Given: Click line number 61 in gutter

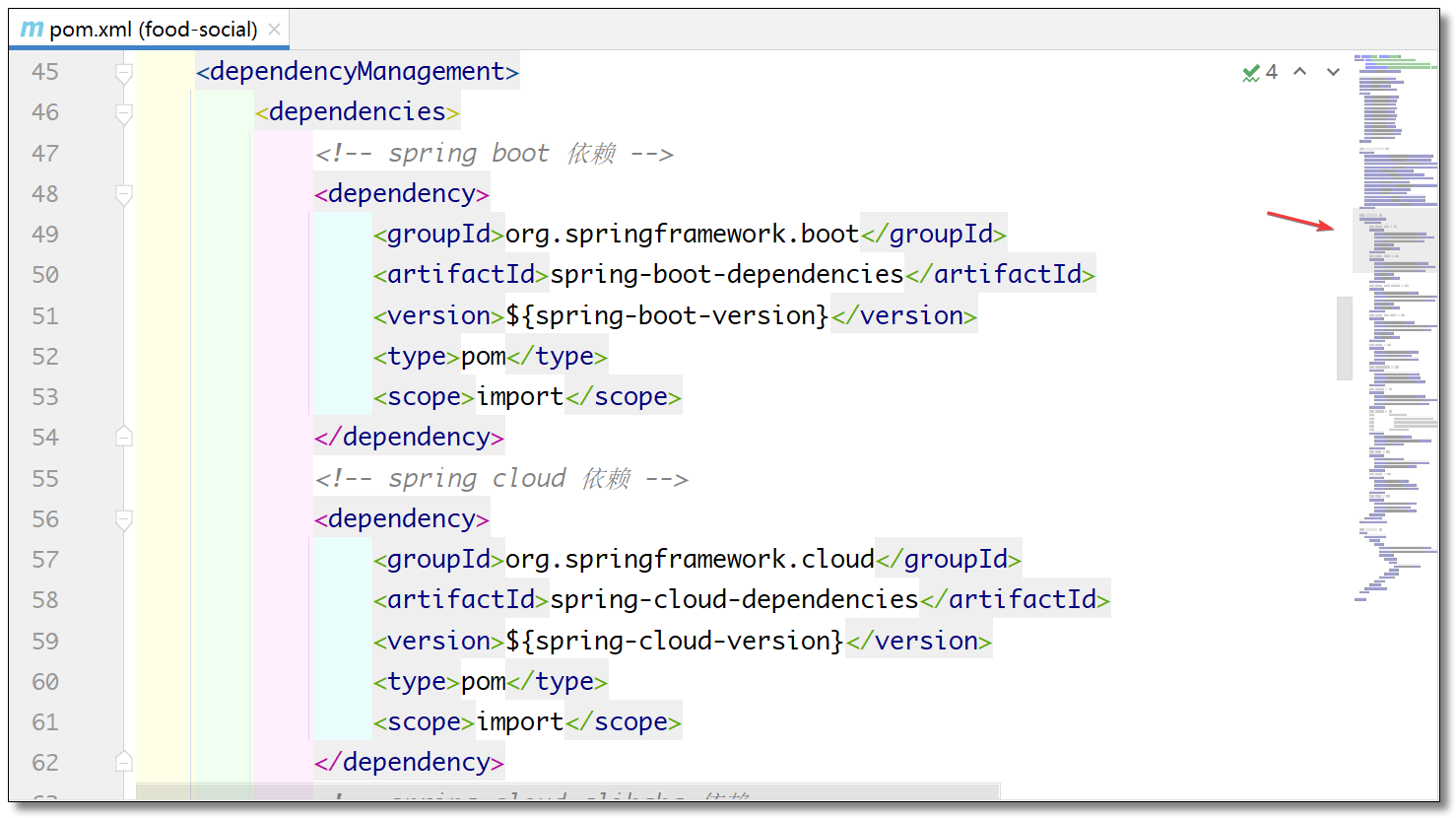Looking at the screenshot, I should coord(45,722).
